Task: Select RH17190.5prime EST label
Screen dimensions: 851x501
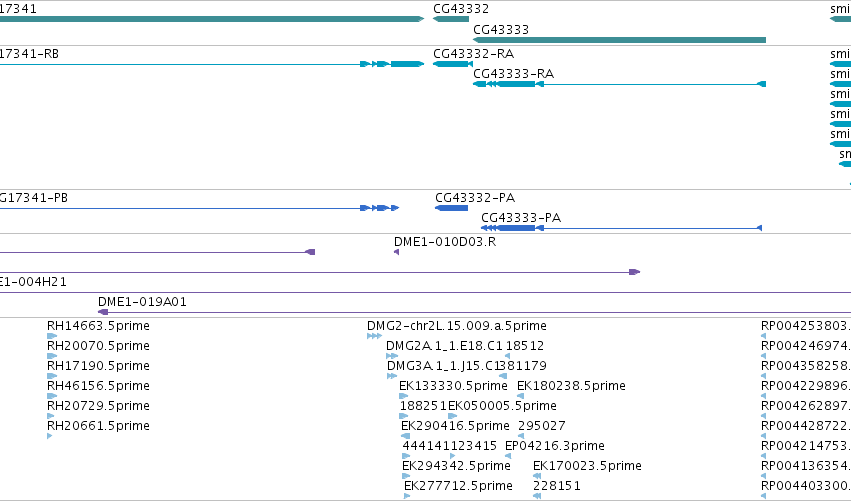Action: point(98,366)
